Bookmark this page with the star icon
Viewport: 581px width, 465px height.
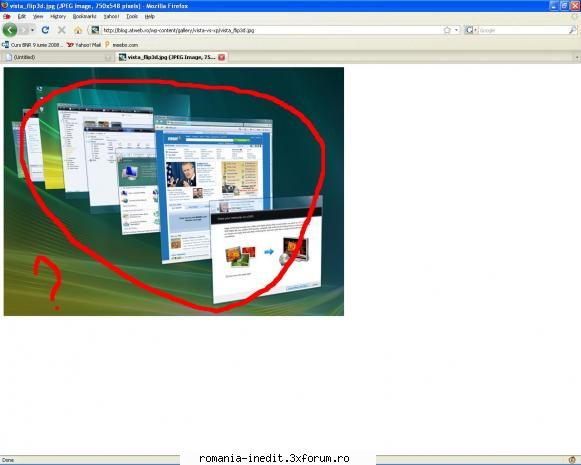click(447, 30)
